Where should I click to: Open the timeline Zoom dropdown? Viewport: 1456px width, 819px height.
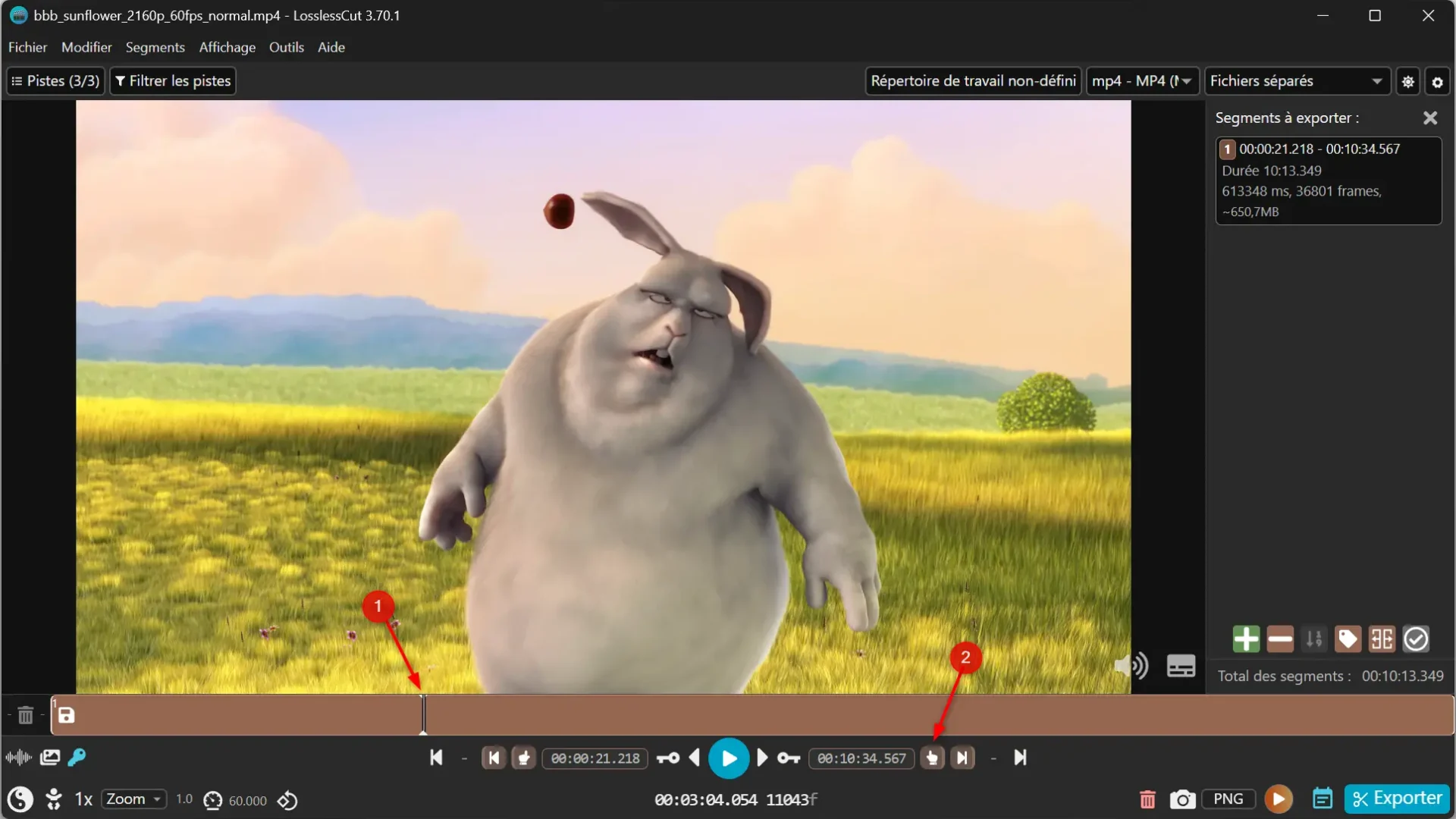(134, 799)
